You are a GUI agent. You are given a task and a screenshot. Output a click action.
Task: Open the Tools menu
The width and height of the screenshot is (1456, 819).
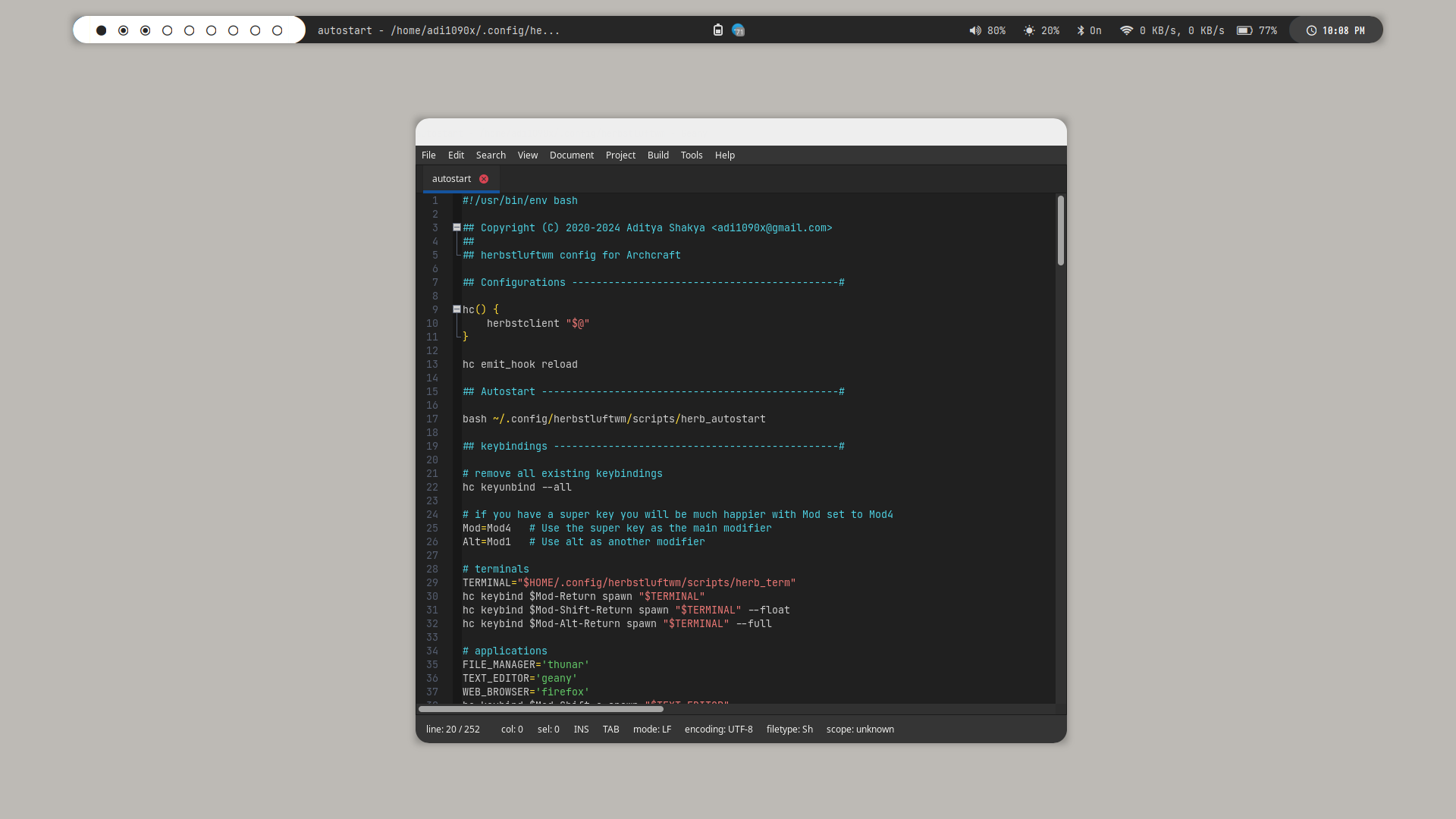coord(691,155)
